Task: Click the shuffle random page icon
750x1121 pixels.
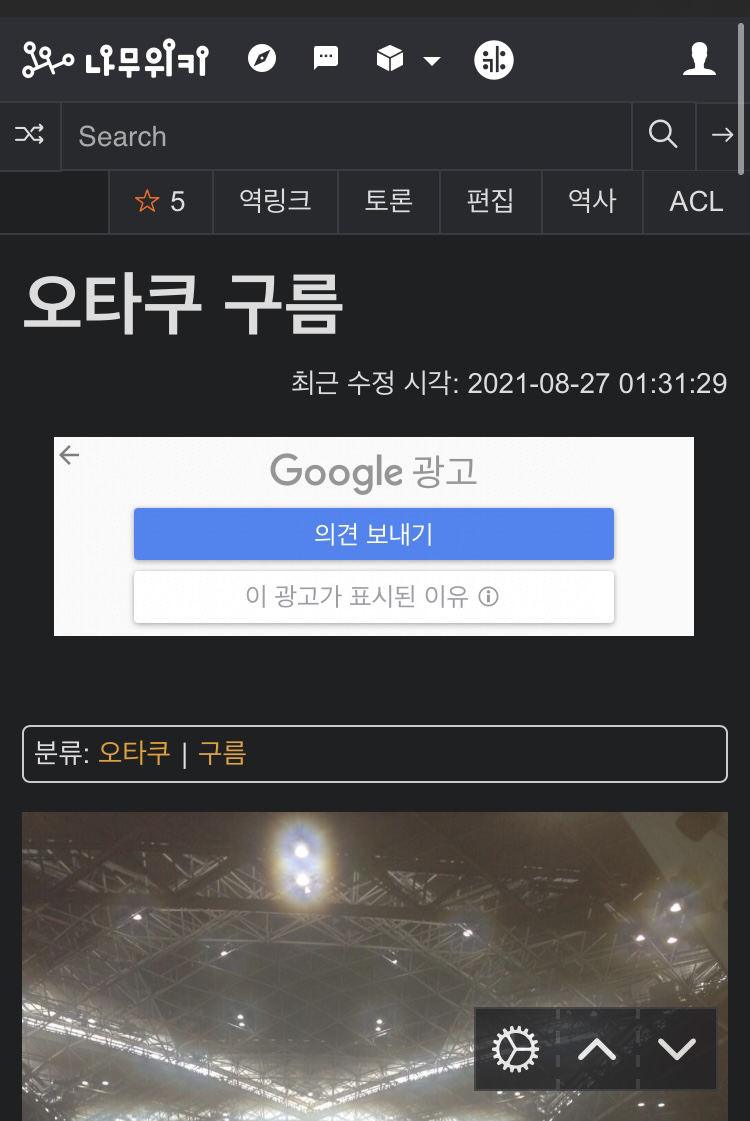Action: coord(29,134)
